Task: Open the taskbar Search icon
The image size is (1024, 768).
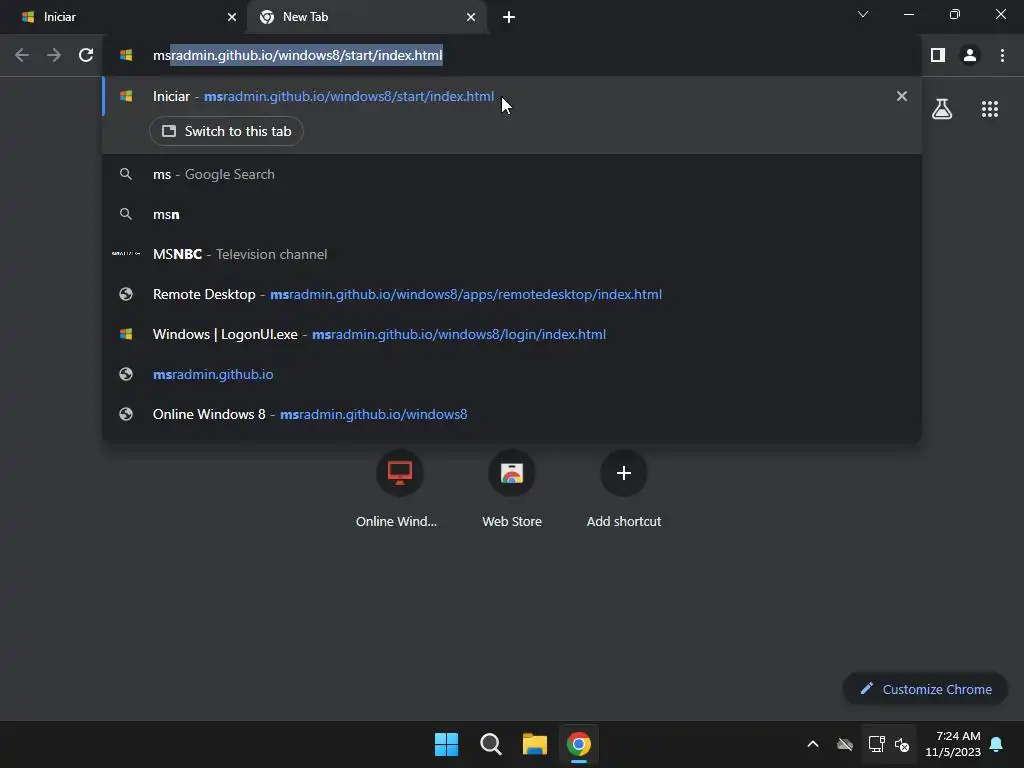Action: point(490,744)
